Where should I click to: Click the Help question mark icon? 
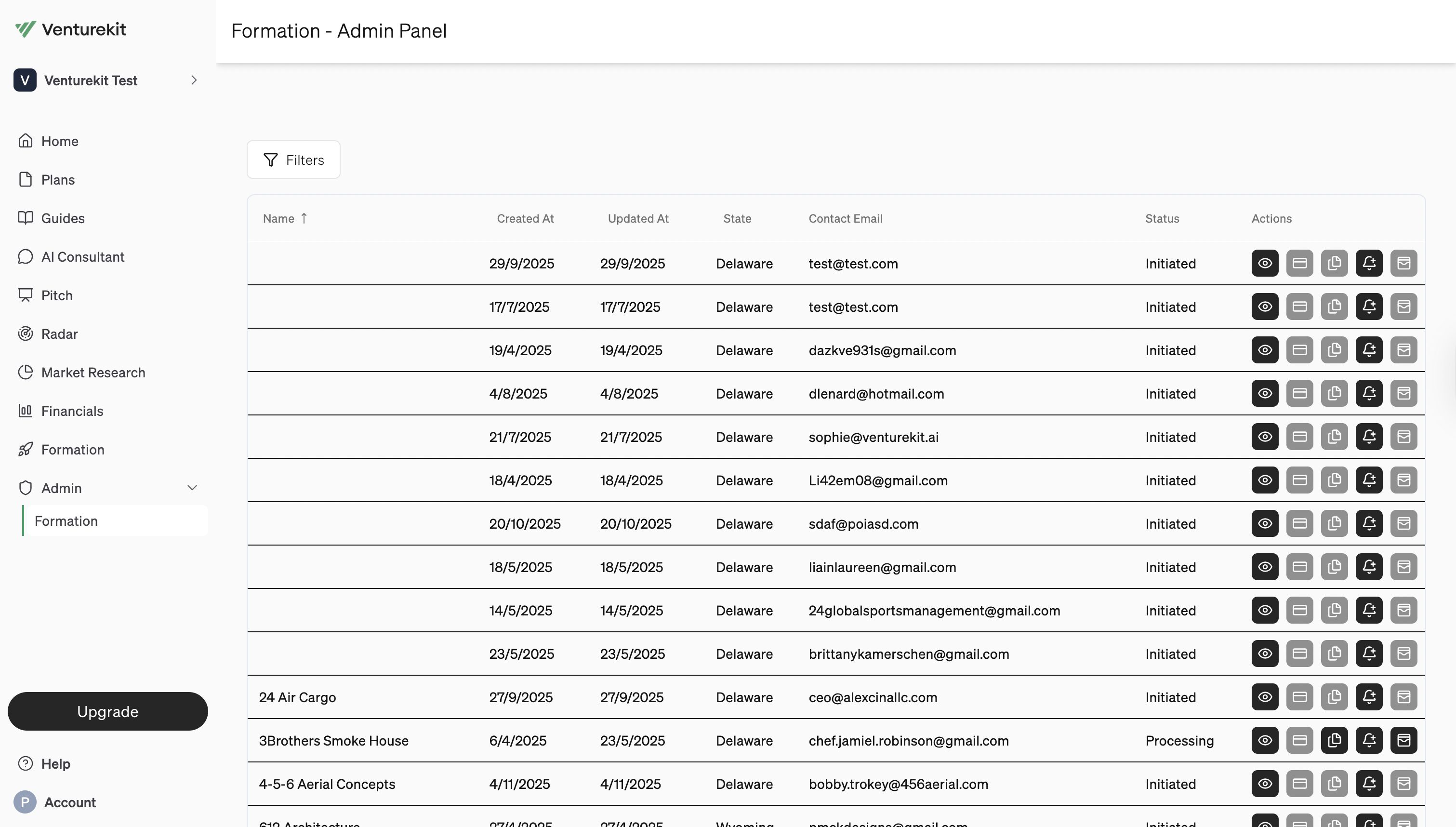click(26, 763)
